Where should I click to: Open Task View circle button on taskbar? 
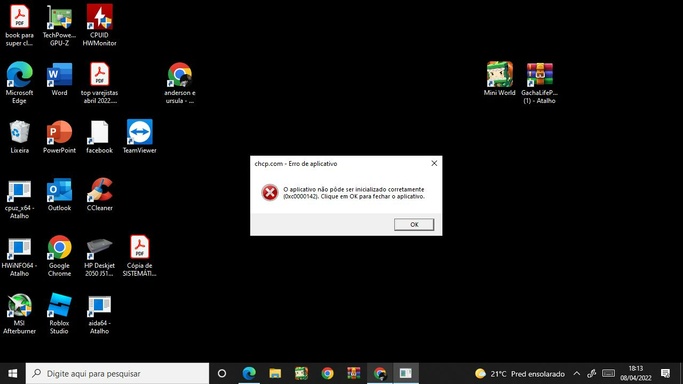click(222, 374)
